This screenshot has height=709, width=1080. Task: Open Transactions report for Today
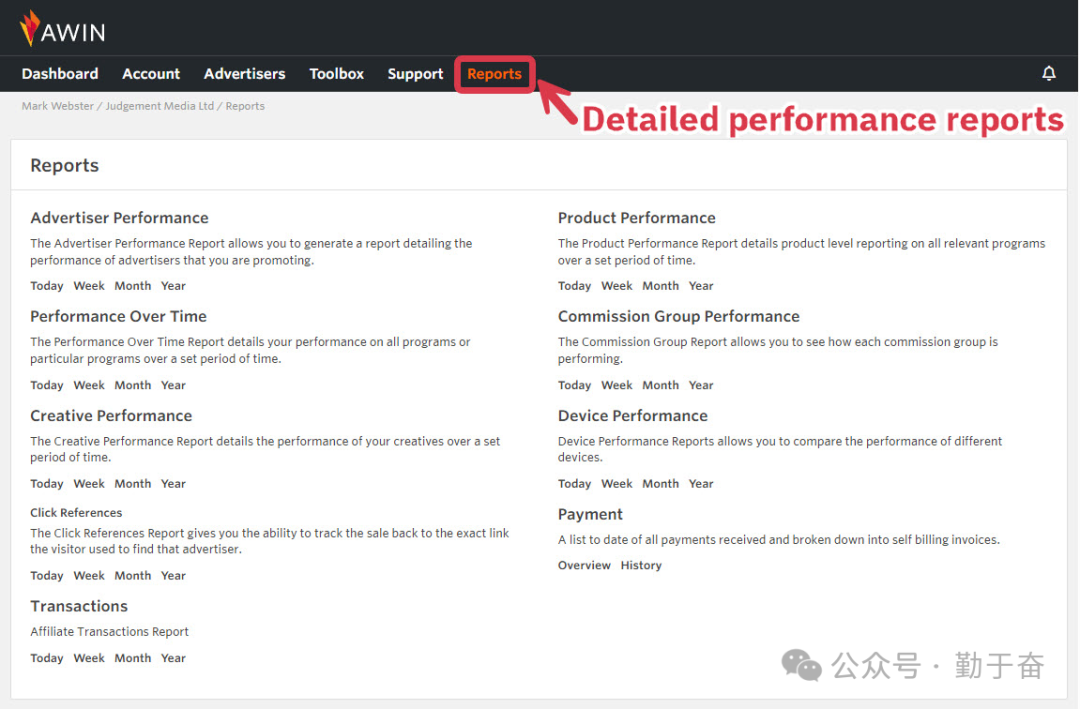tap(47, 658)
